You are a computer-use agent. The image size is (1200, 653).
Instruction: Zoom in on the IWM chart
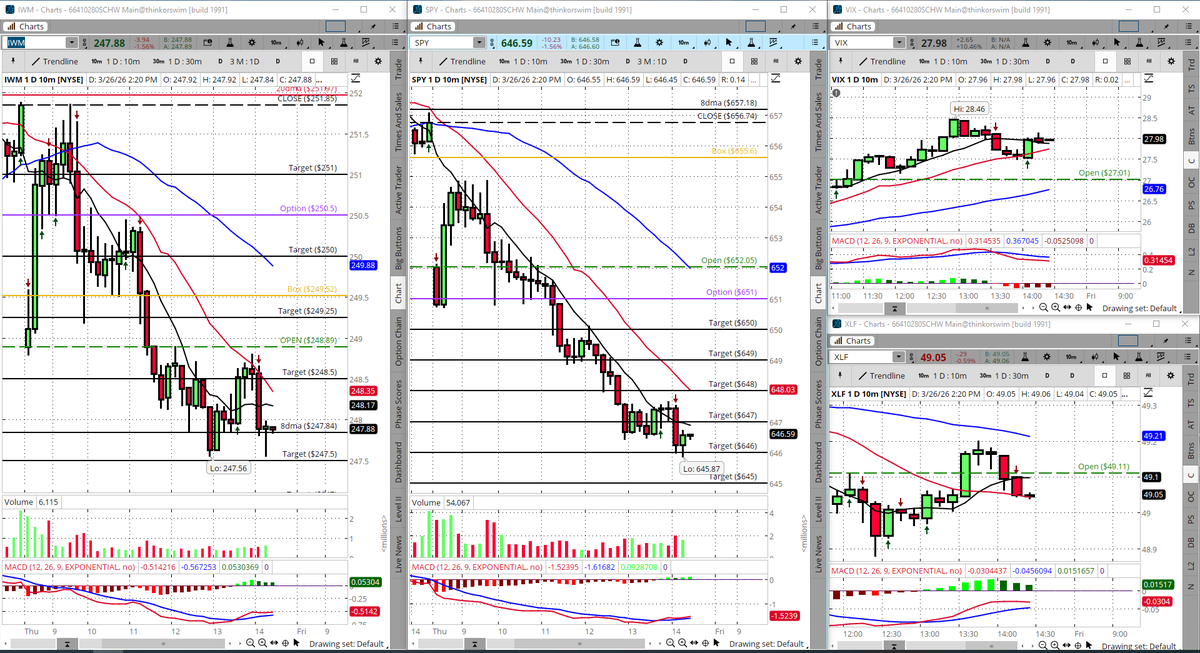[262, 643]
